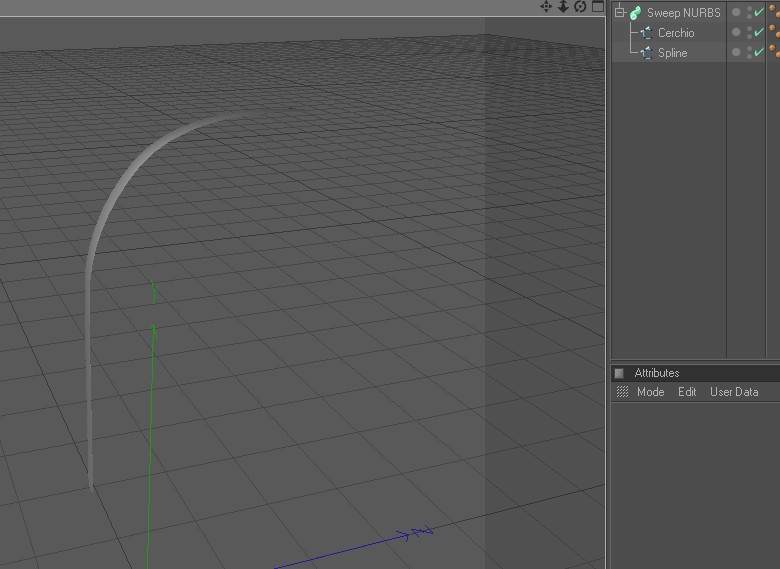This screenshot has height=569, width=780.
Task: Toggle the Cerchio enable checkmark
Action: coord(759,32)
